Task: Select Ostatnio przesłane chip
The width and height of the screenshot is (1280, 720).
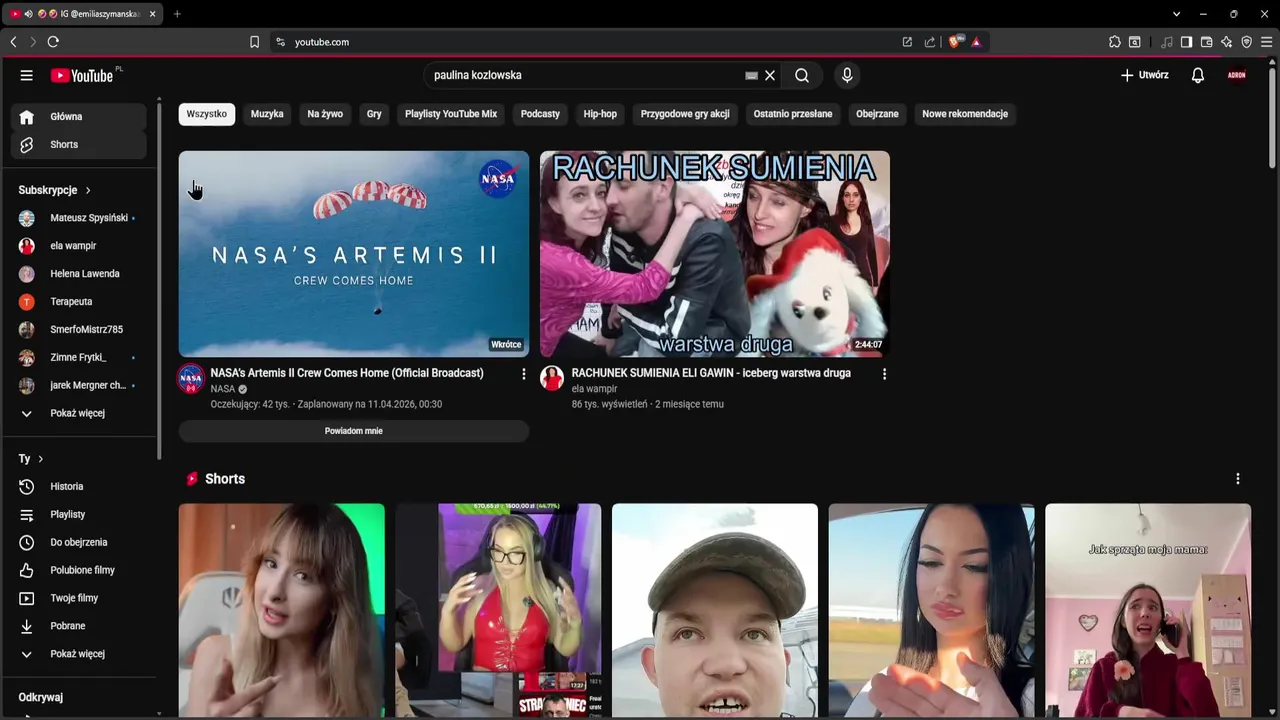Action: click(793, 114)
